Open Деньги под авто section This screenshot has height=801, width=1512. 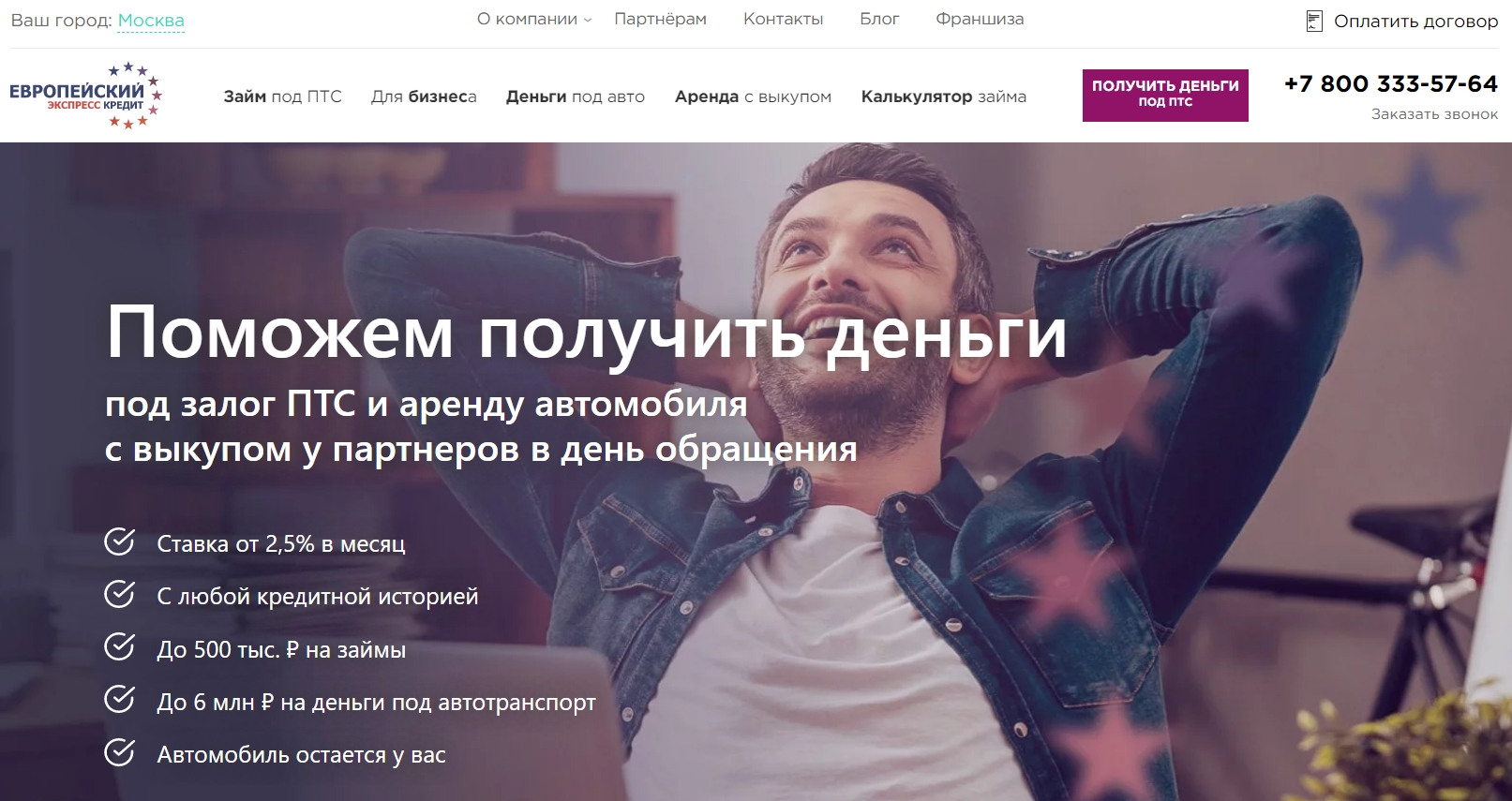click(x=576, y=96)
